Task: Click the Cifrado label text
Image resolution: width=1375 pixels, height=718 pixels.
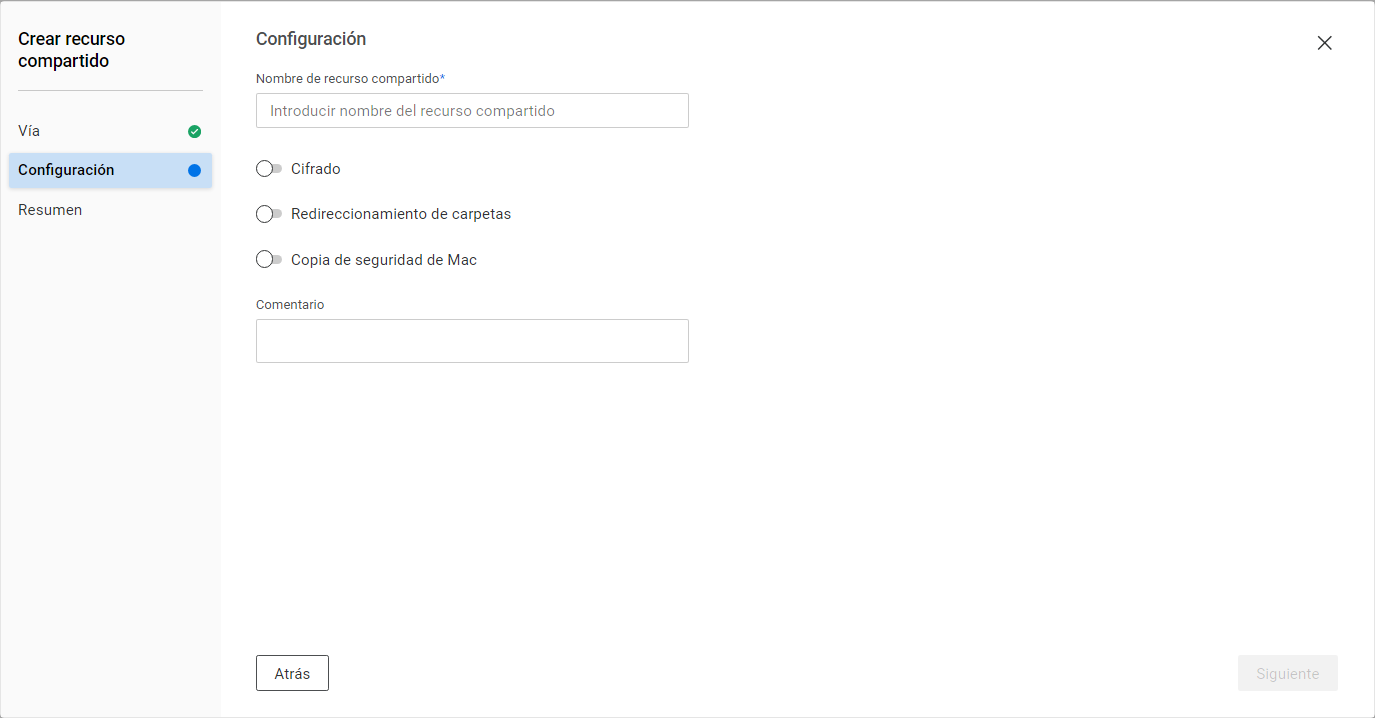Action: 316,169
